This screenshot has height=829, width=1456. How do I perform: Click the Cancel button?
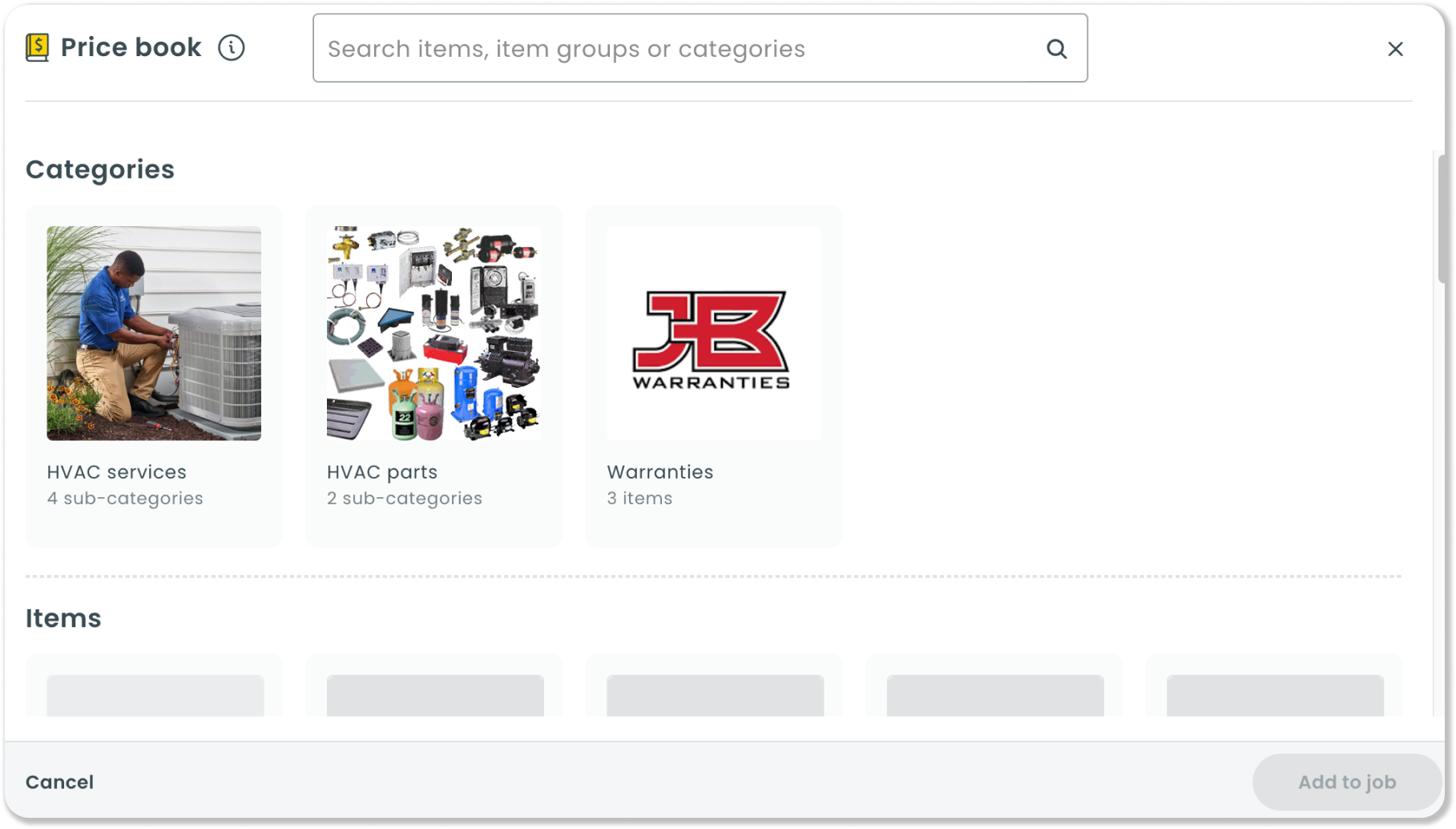coord(59,782)
